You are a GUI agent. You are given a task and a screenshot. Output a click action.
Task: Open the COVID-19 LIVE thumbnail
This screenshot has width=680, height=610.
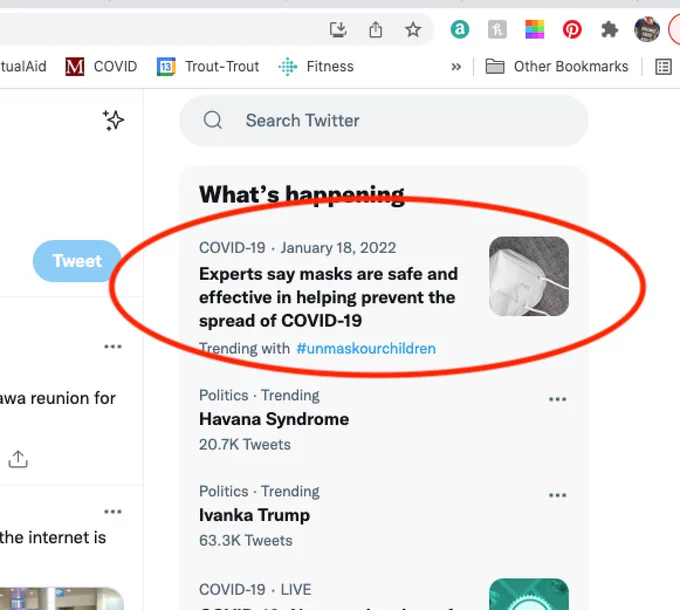[529, 594]
